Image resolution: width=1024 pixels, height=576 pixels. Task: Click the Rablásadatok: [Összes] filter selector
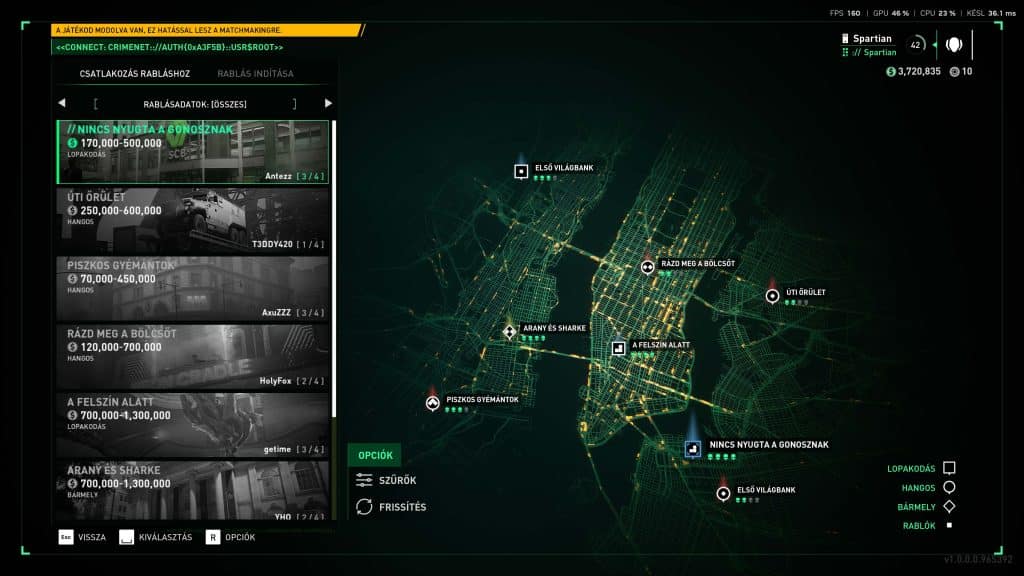point(195,104)
